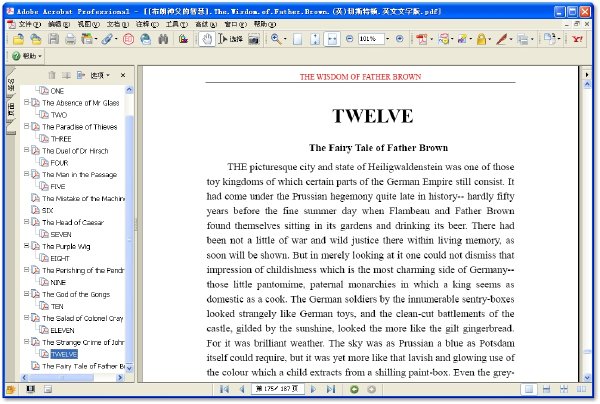Open the bookmarks 选项 options dropdown

[100, 75]
